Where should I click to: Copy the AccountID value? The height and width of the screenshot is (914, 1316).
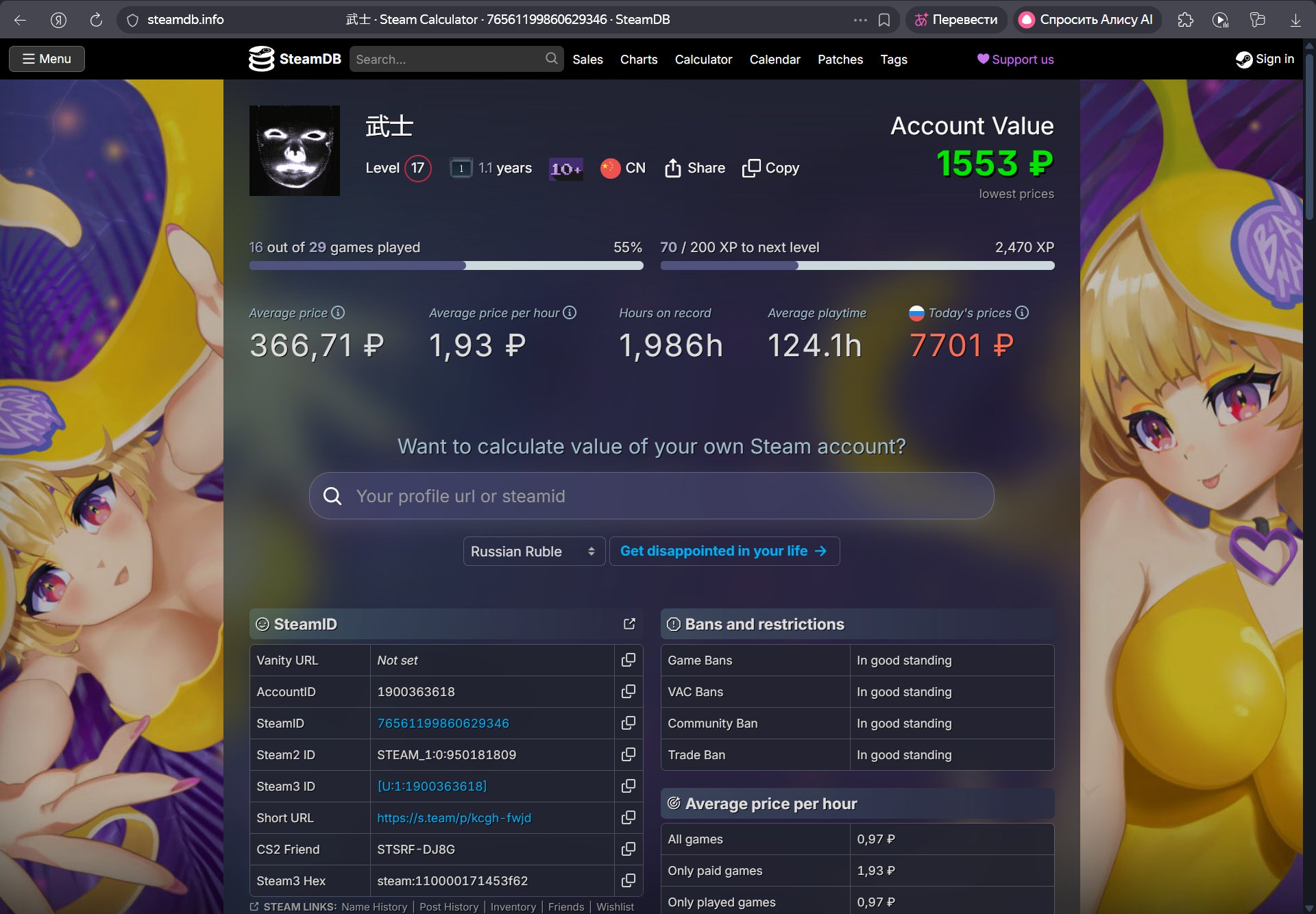[x=628, y=691]
